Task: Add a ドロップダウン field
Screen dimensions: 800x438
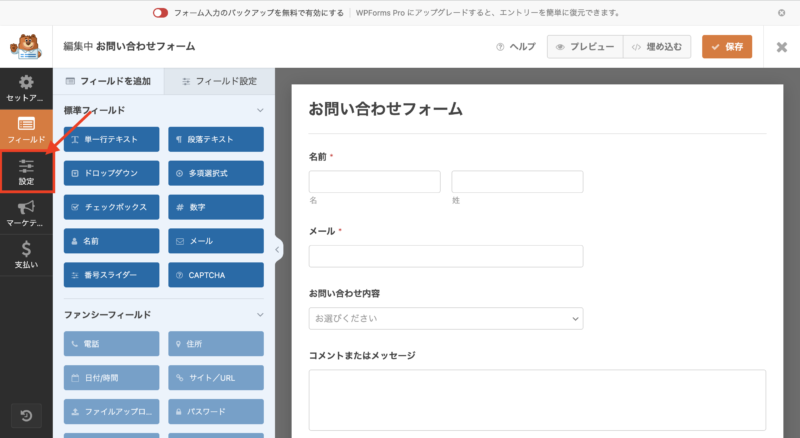Action: coord(111,173)
